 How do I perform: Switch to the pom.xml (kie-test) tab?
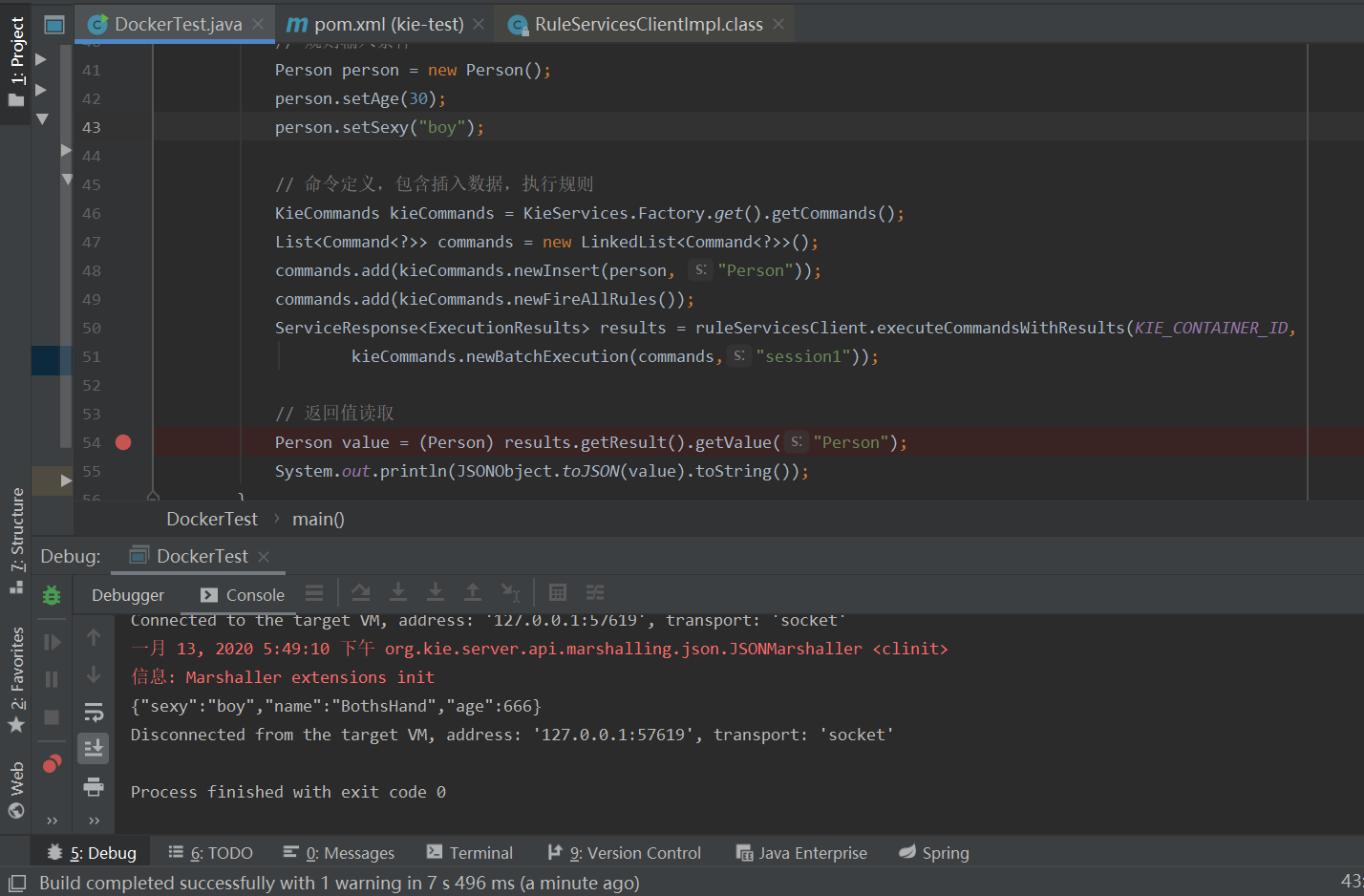382,23
